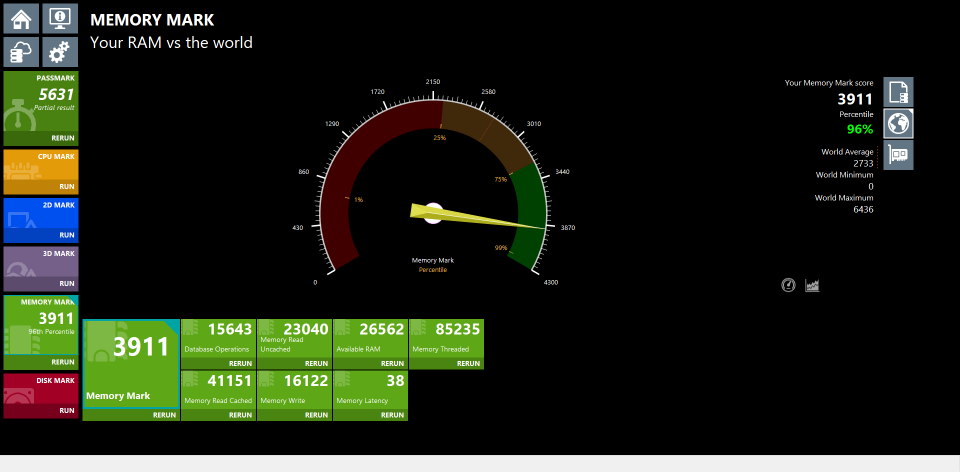Select the Disk Mark tile

tap(41, 389)
